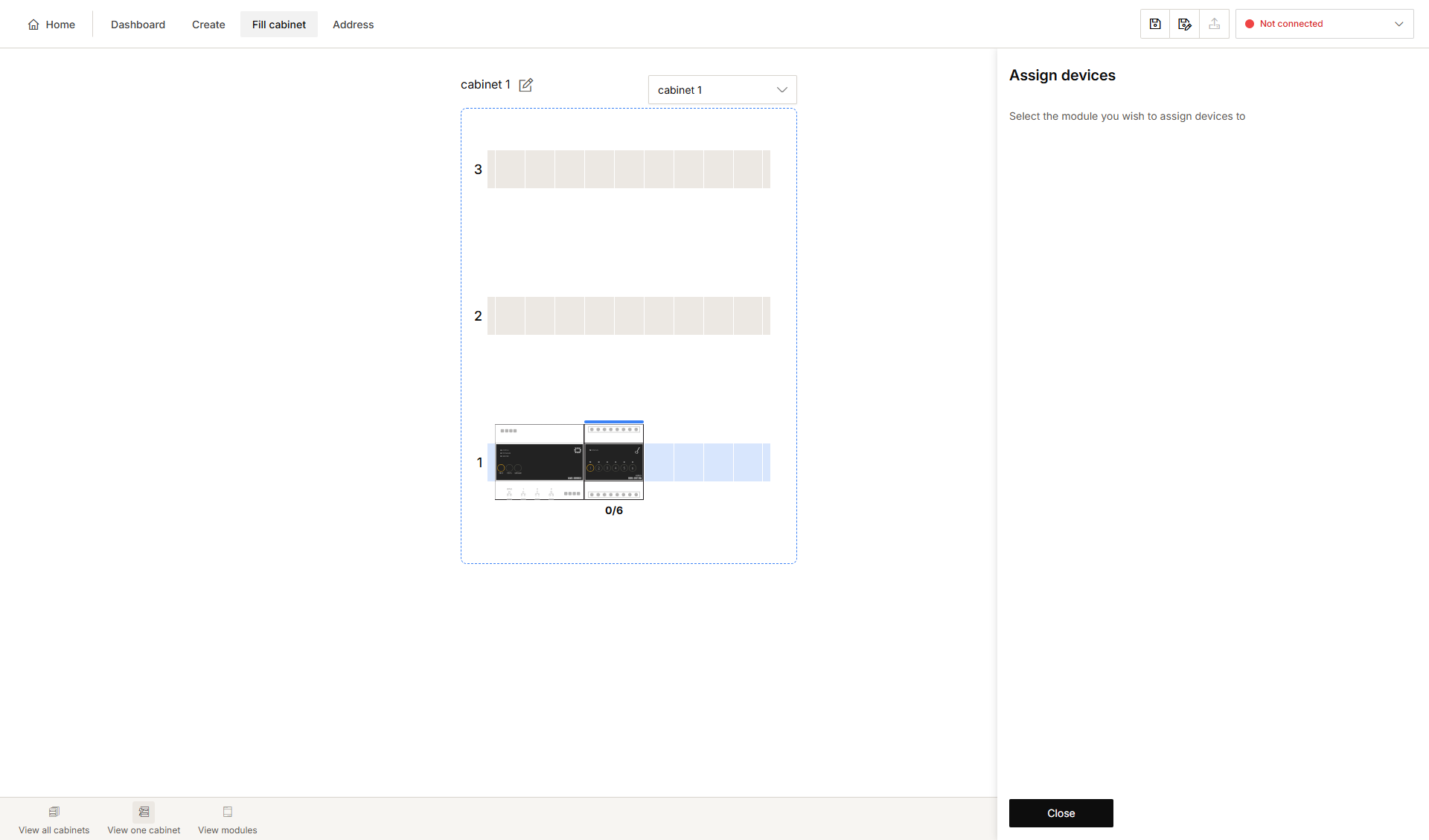Viewport: 1429px width, 840px height.
Task: Click the Save icon in the top toolbar
Action: pos(1155,24)
